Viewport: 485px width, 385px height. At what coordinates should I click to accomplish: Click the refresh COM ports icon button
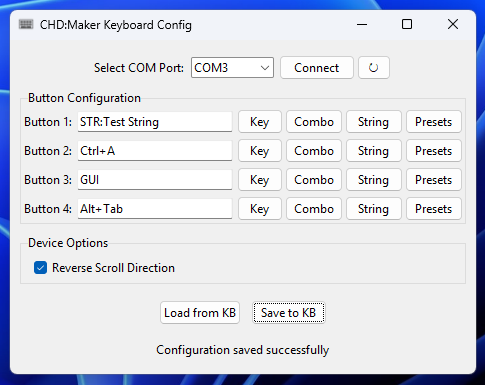point(374,68)
